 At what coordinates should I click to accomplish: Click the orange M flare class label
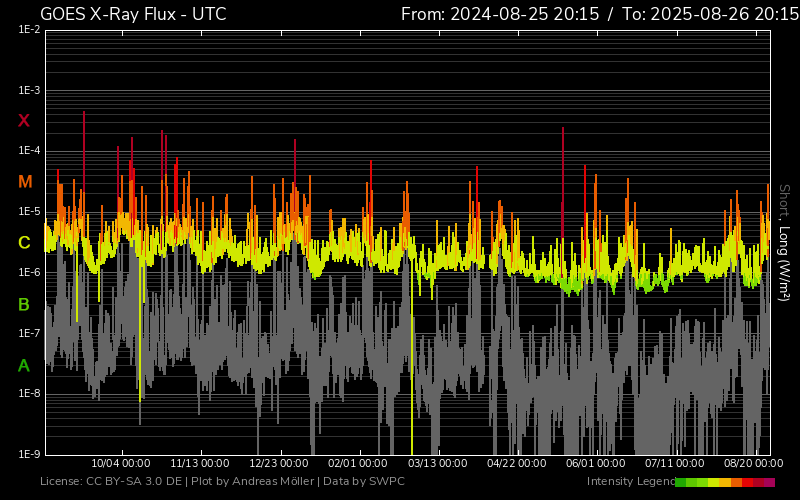(x=24, y=182)
